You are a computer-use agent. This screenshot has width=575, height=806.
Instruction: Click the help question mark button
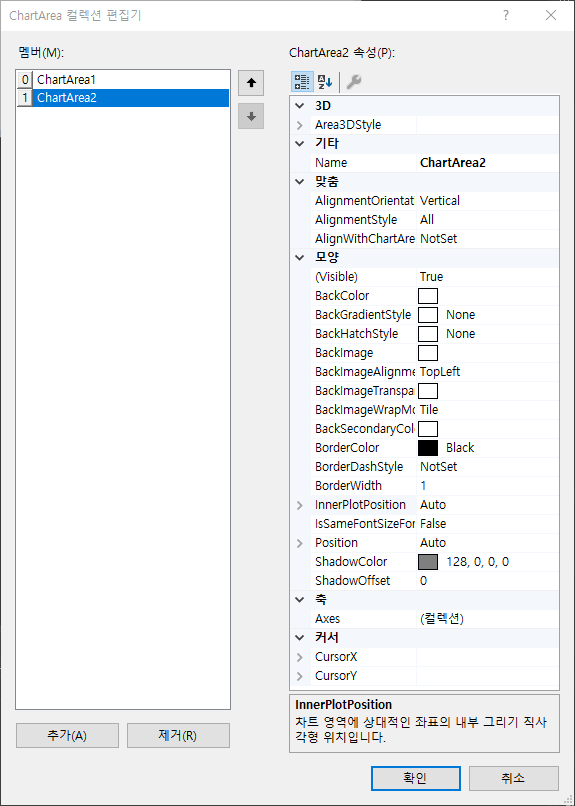tap(506, 15)
